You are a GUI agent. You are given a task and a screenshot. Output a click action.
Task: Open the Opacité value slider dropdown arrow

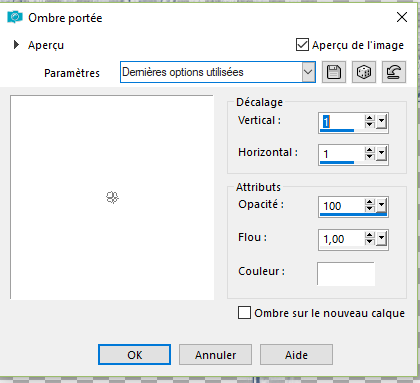[382, 205]
